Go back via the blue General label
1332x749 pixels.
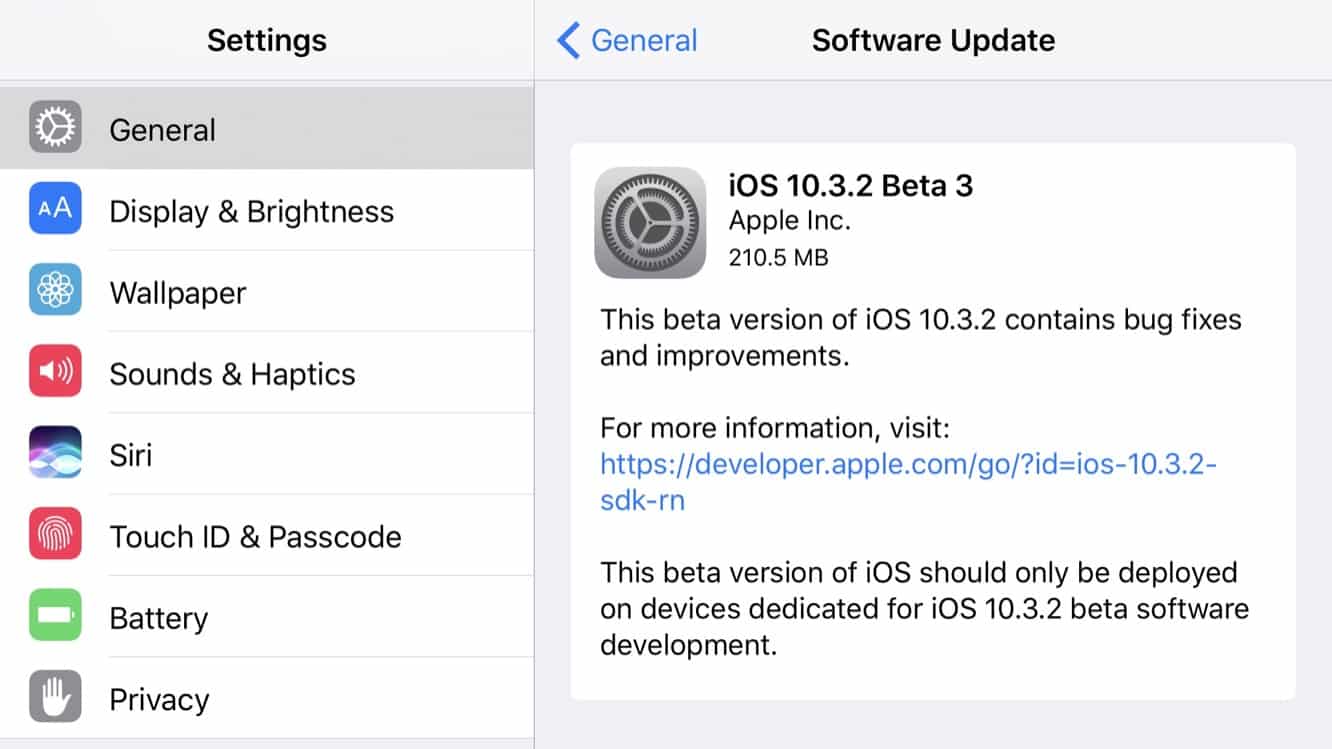tap(644, 41)
